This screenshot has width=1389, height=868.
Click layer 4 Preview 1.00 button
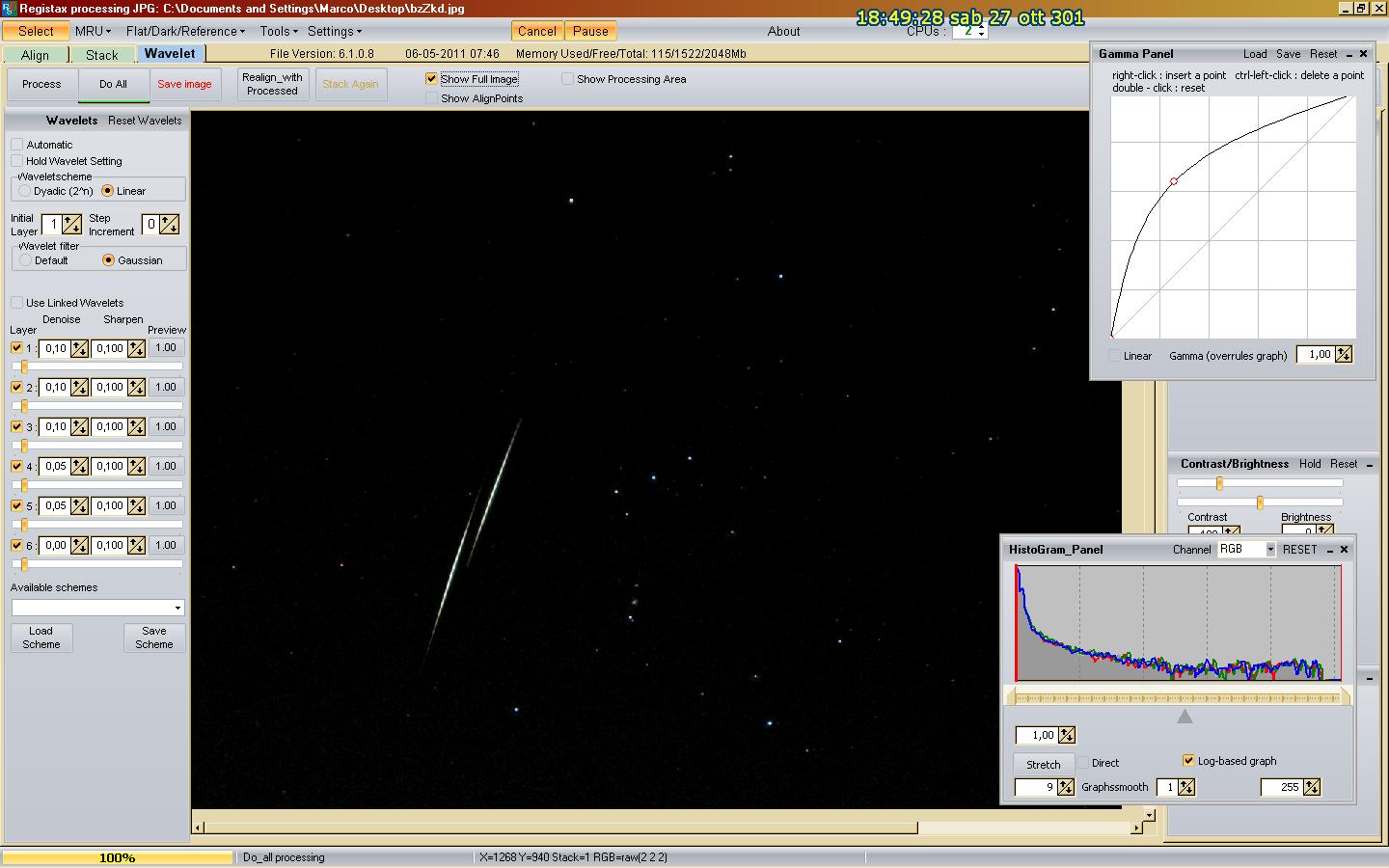coord(166,467)
